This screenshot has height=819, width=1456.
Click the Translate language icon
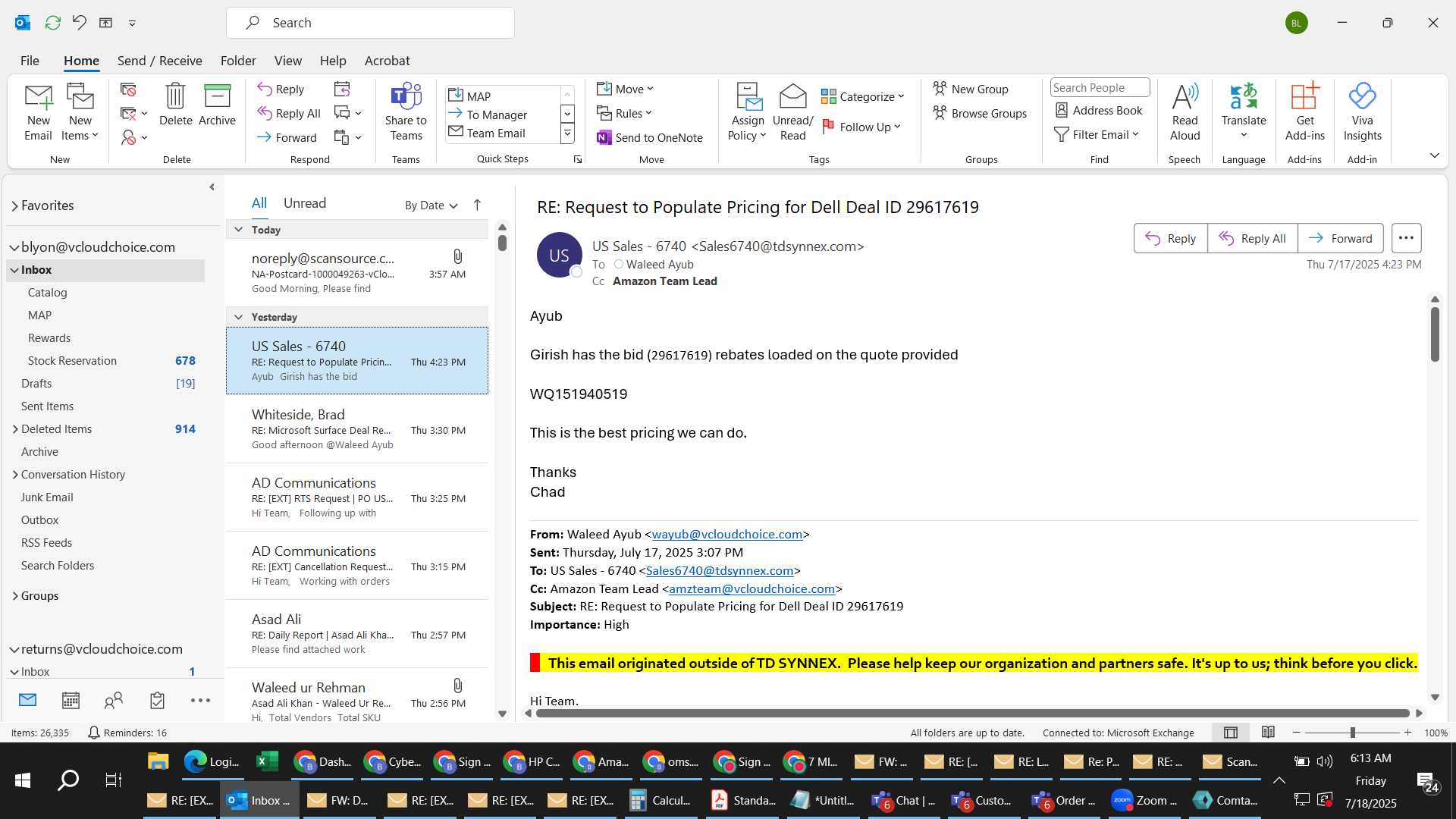(1244, 112)
